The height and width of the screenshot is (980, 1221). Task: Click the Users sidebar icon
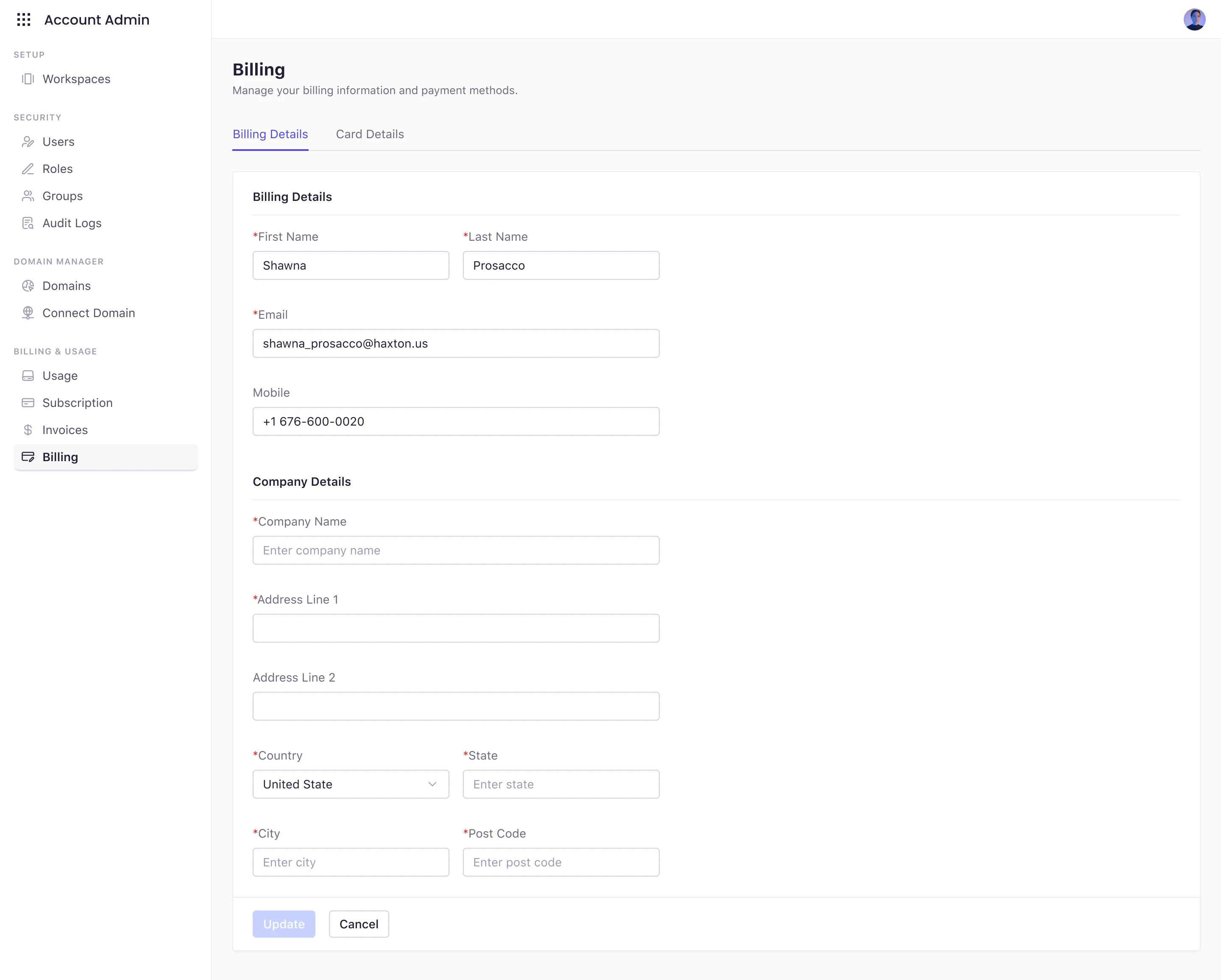28,142
